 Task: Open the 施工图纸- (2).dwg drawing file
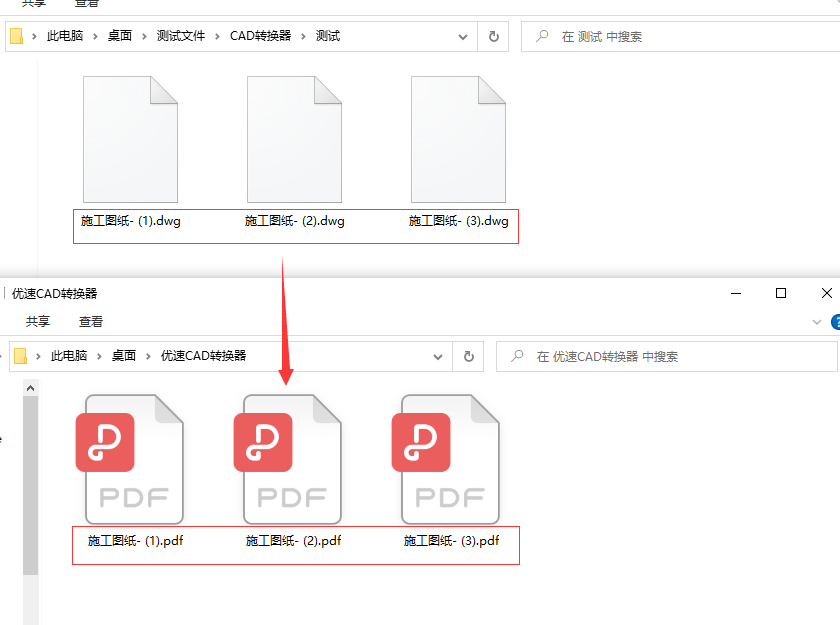[293, 137]
